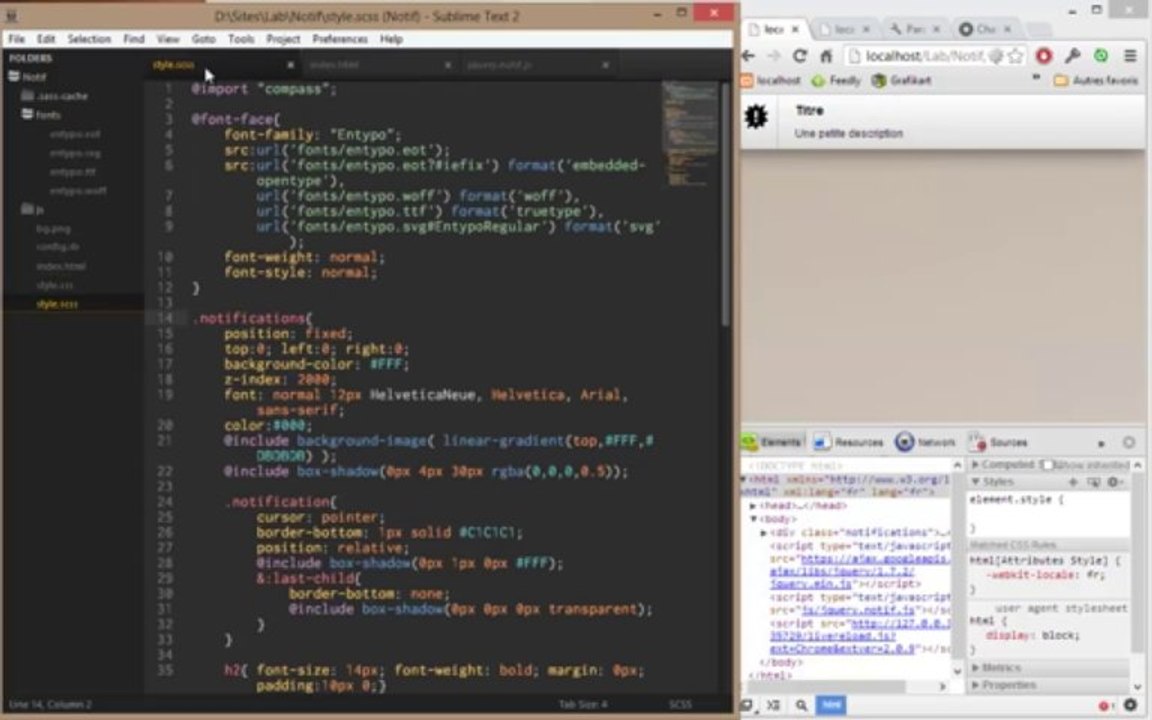The width and height of the screenshot is (1152, 720).
Task: Click the Titre notification heading
Action: [809, 110]
